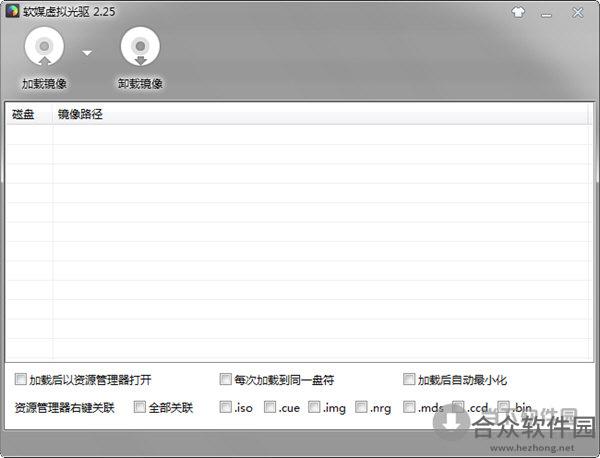Click the 软媒虚拟光驱 2.25 title text

69,11
